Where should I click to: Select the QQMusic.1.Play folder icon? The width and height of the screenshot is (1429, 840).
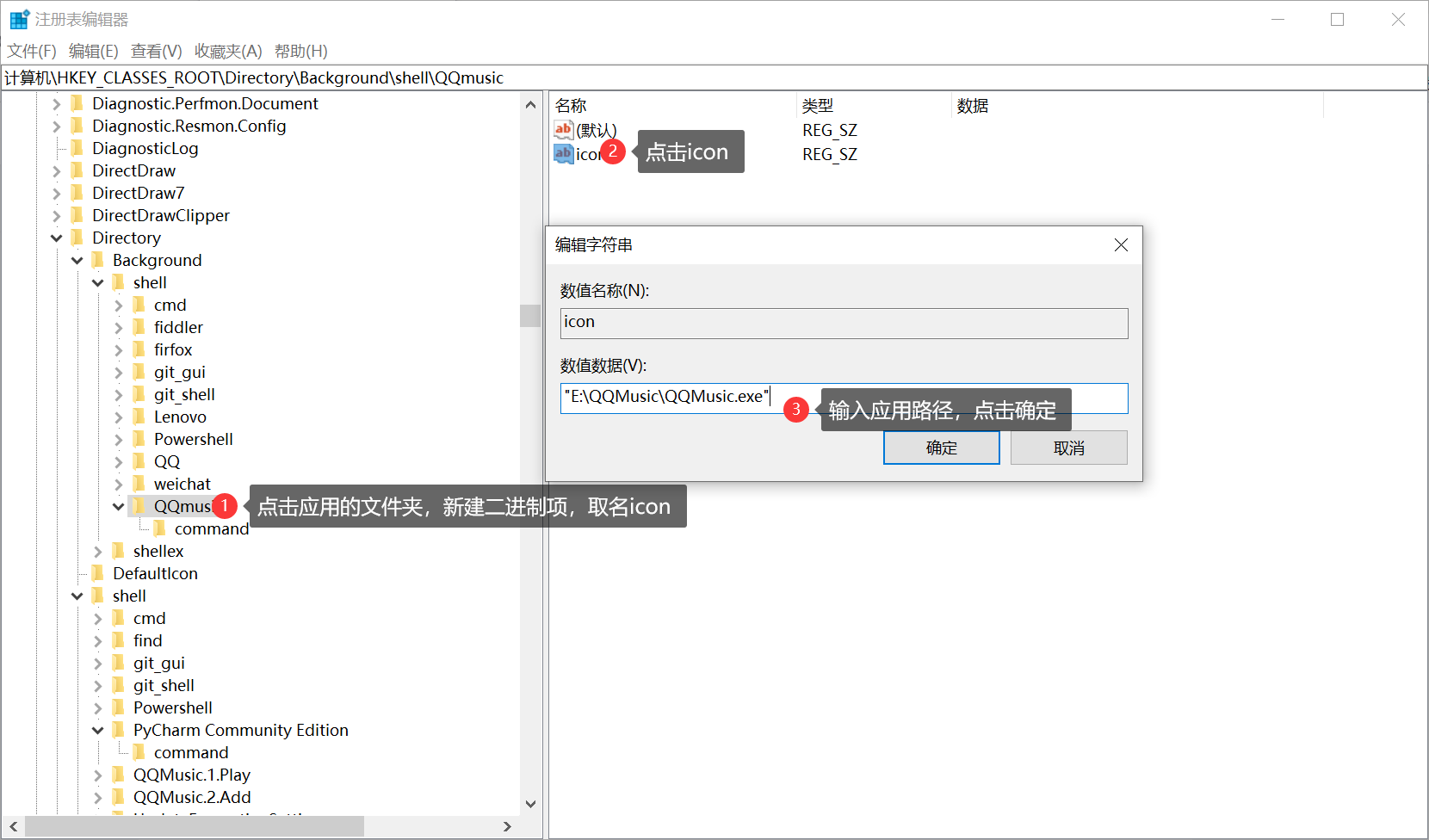pyautogui.click(x=118, y=775)
